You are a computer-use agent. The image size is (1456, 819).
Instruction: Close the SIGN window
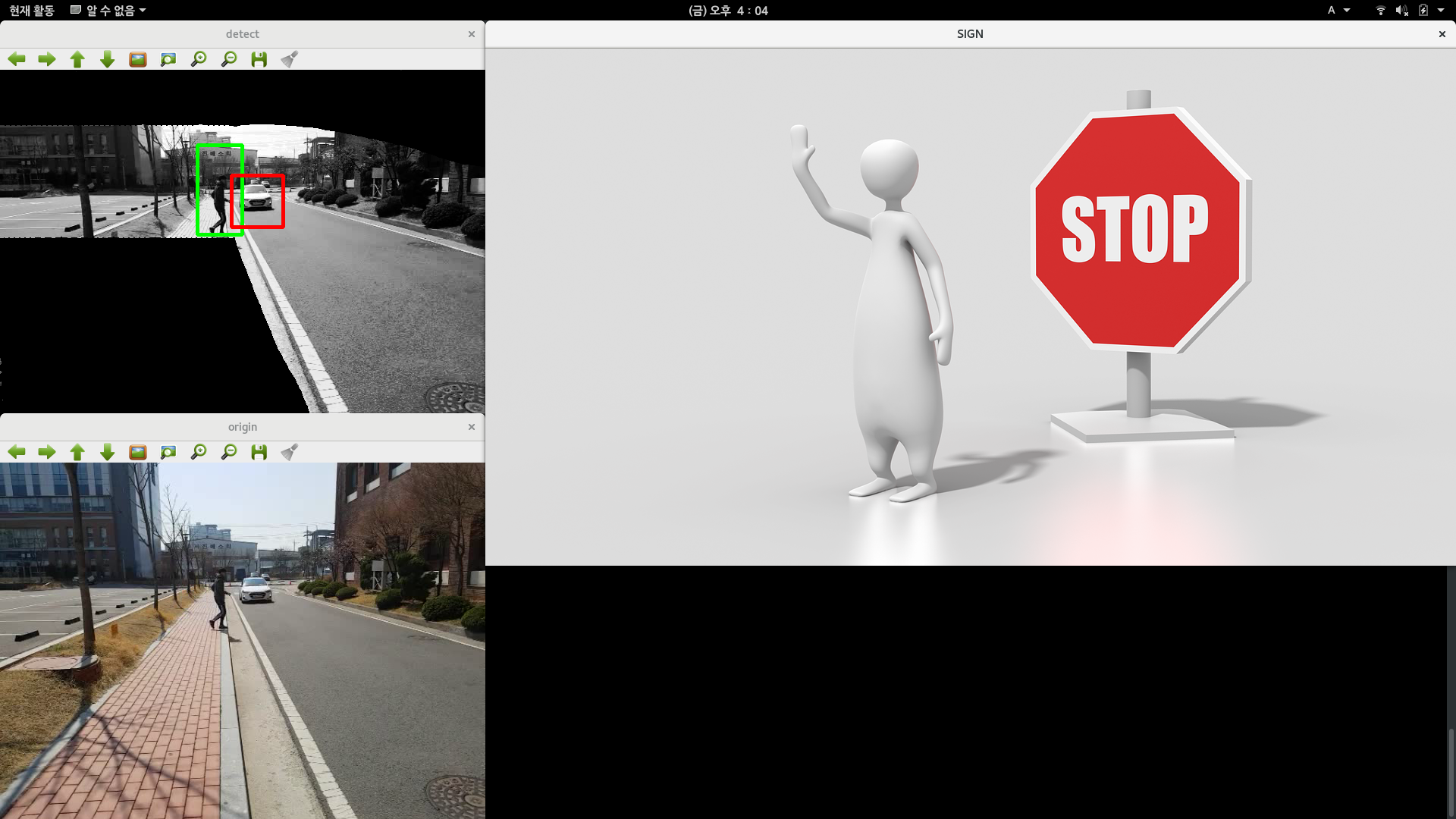[x=1442, y=34]
